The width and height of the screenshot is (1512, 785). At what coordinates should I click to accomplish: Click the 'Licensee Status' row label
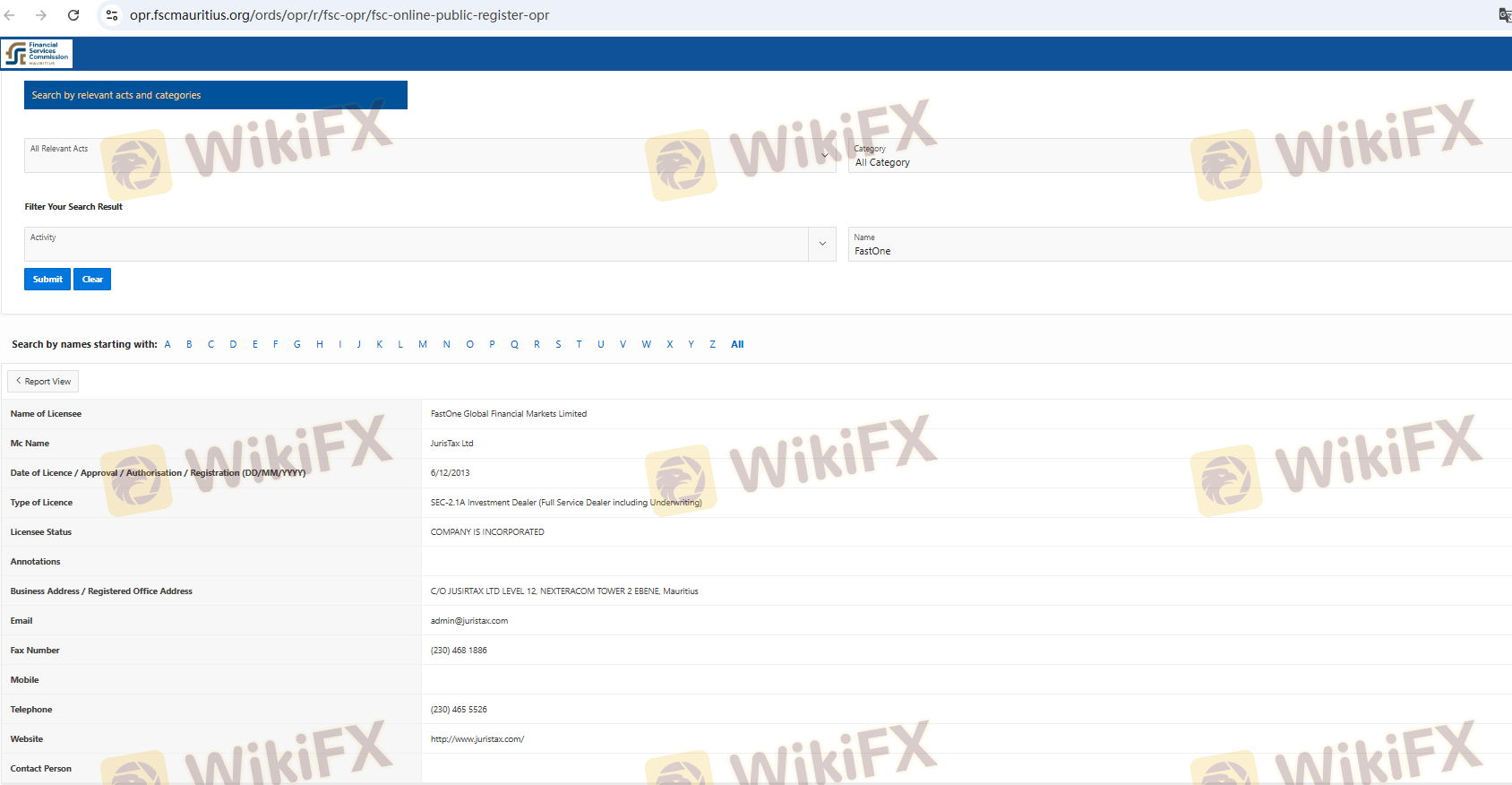[x=41, y=532]
